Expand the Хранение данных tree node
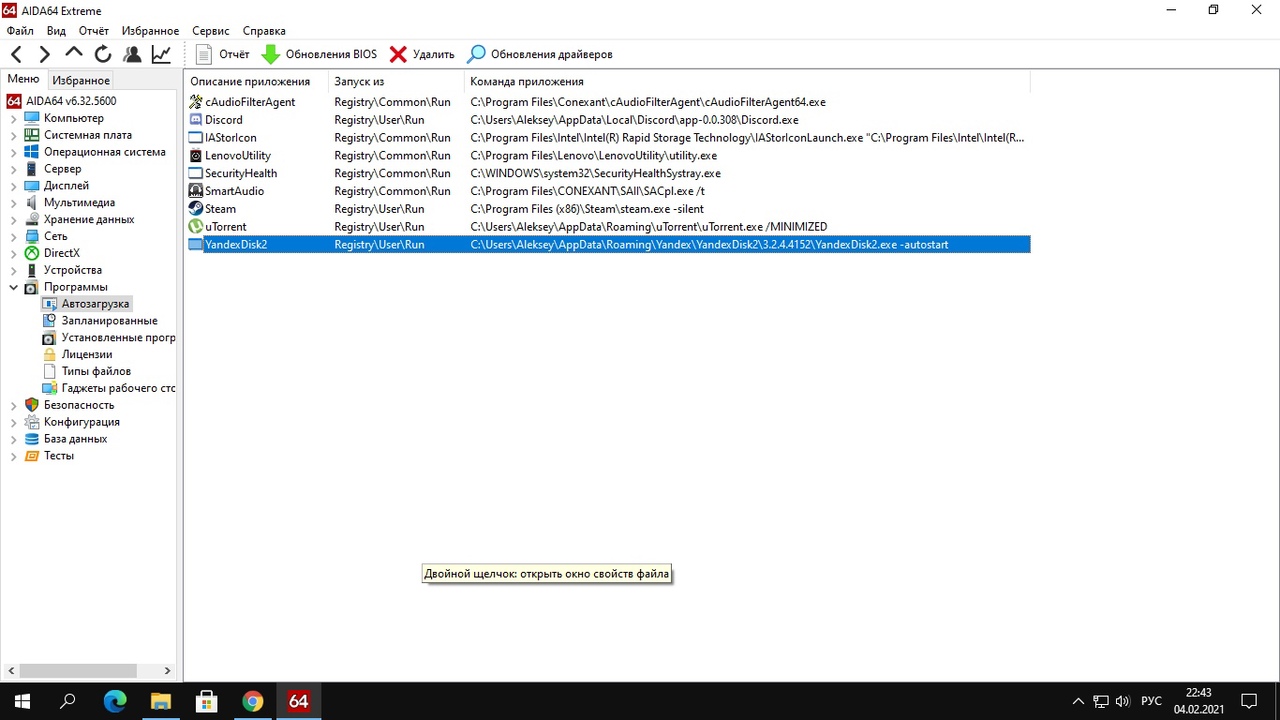Screen dimensions: 1280x720 [14, 219]
